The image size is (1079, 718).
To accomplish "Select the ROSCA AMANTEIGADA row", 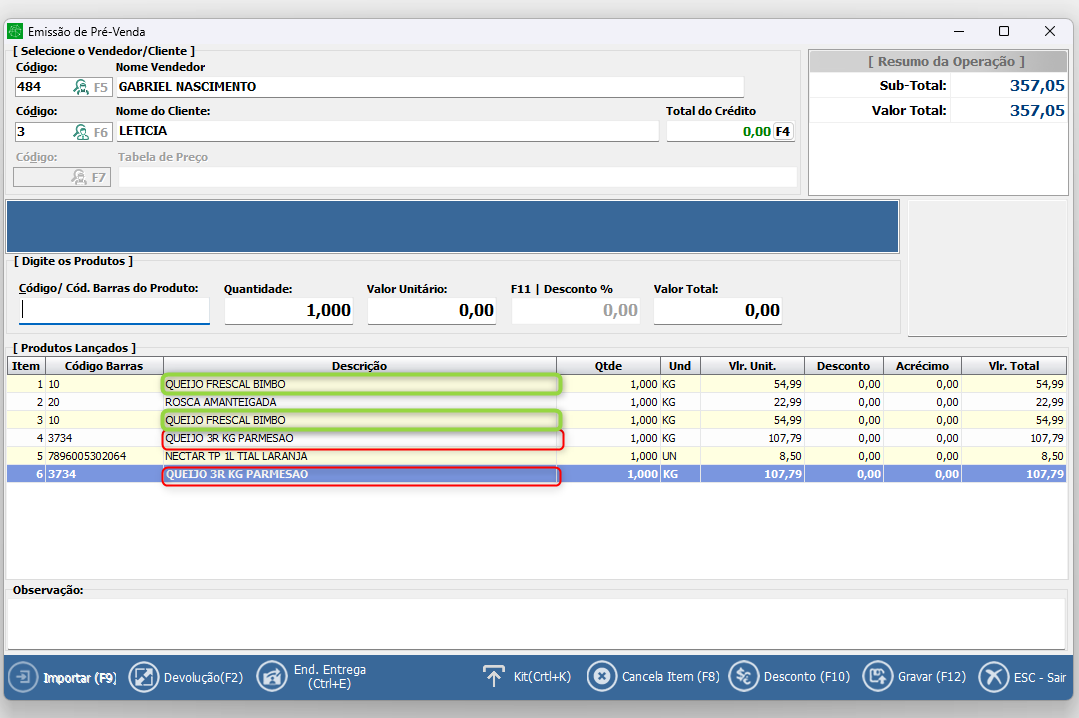I will (360, 402).
